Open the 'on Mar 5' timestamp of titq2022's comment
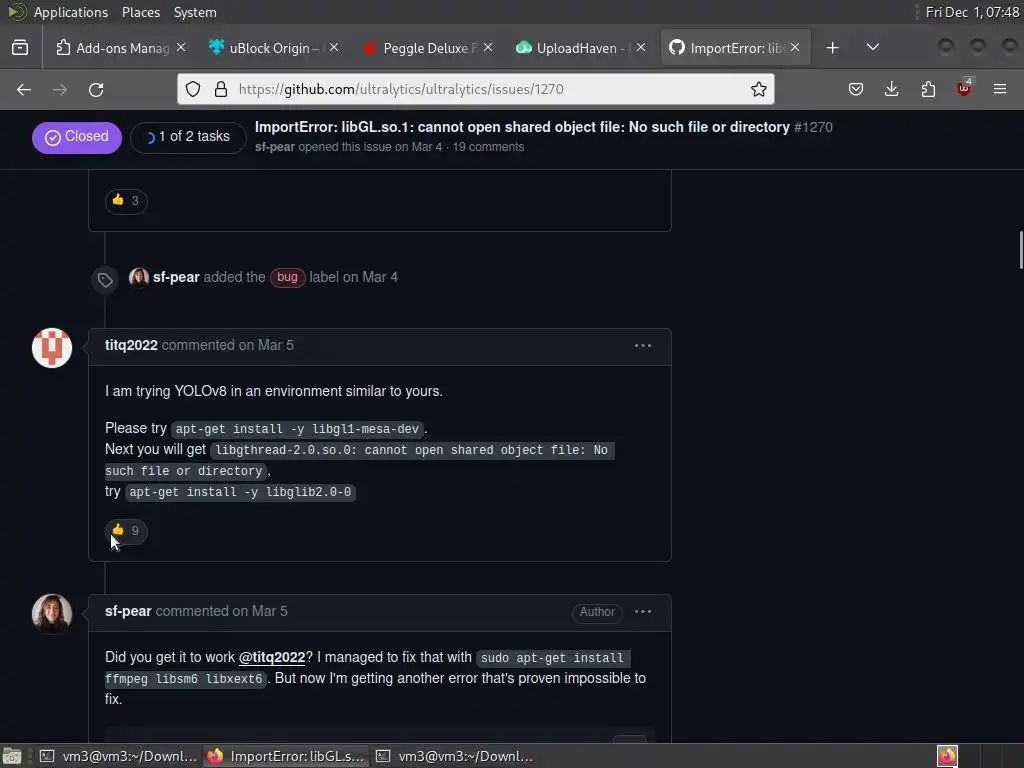This screenshot has height=768, width=1024. coord(266,345)
